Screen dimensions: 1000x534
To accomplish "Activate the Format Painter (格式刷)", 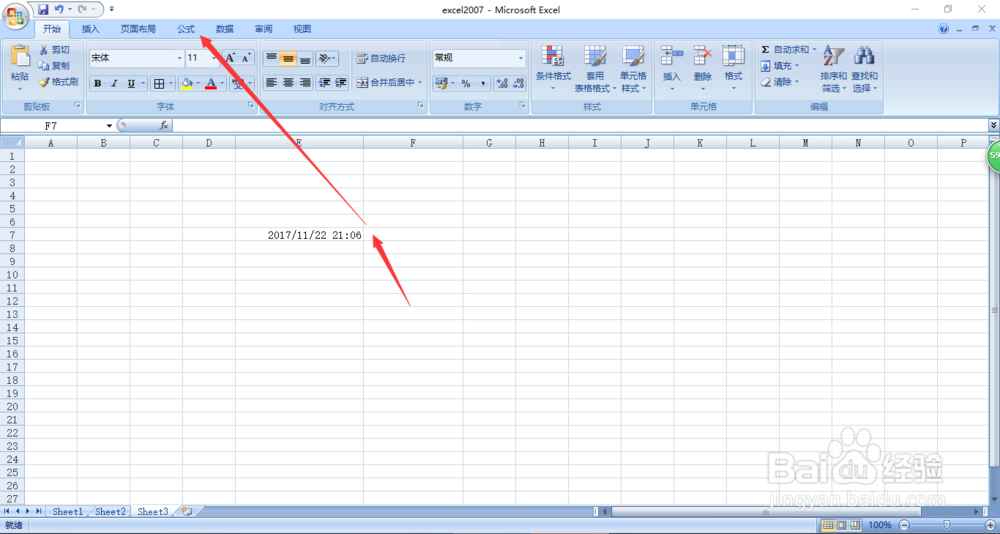I will (58, 82).
